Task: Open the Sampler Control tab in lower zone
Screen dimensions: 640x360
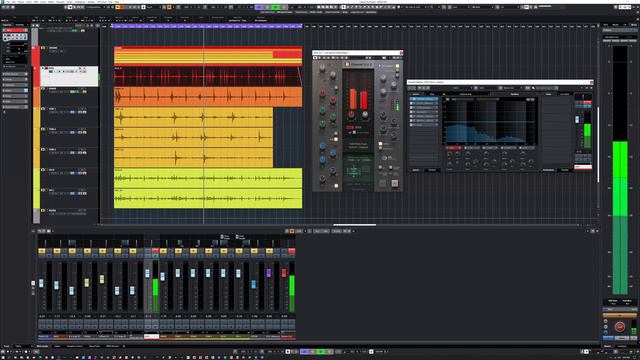Action: click(x=75, y=346)
